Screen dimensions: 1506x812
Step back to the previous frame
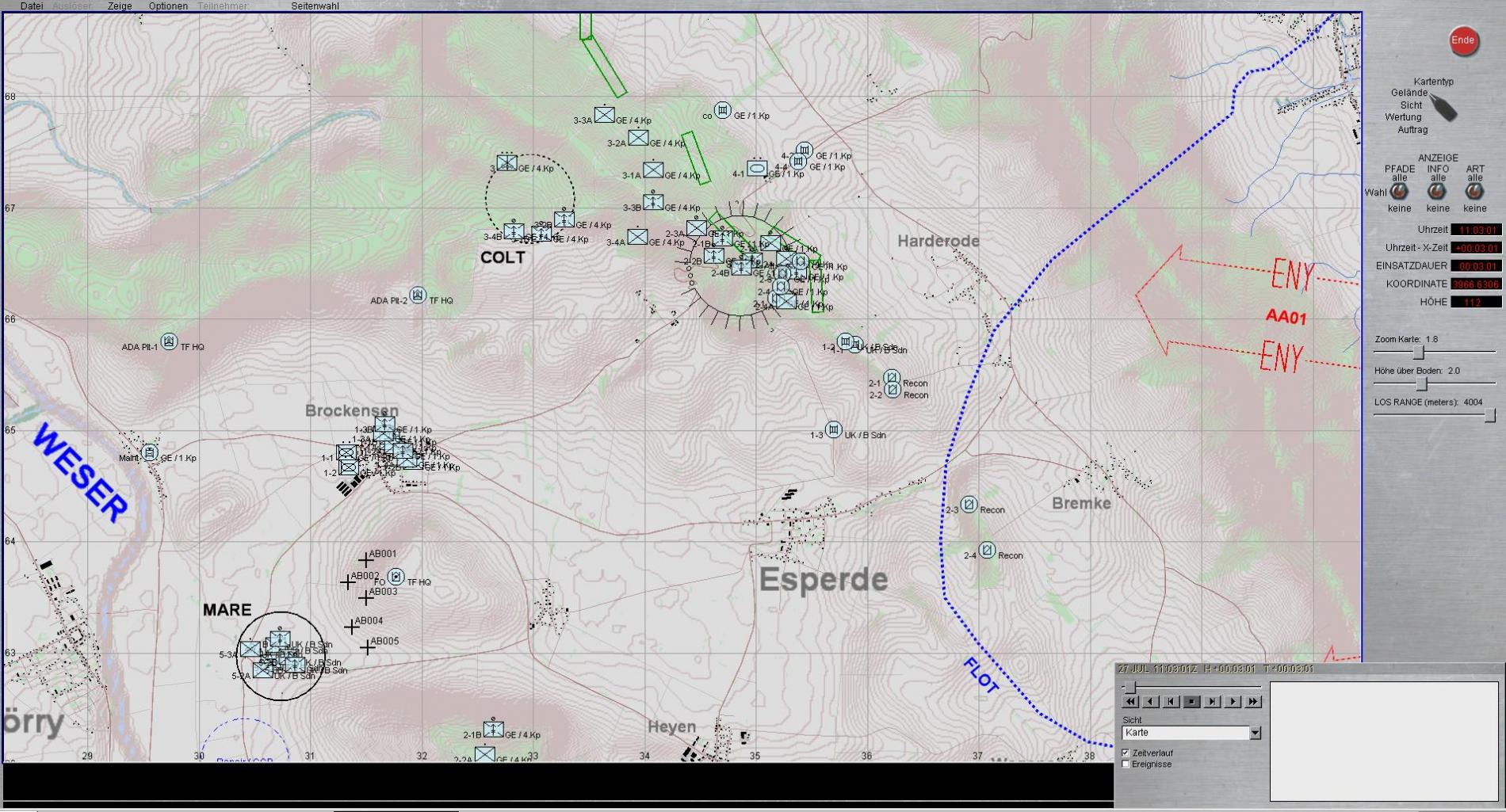(1172, 701)
